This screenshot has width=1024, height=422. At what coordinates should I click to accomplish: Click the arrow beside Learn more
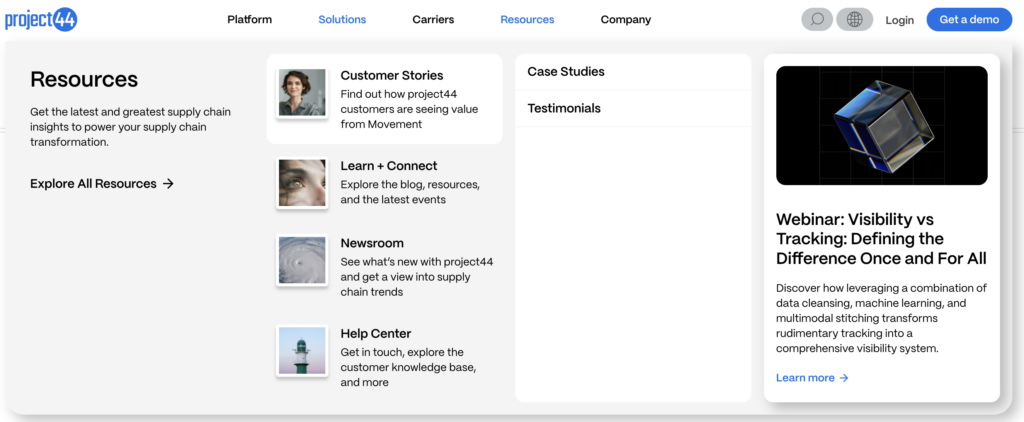pos(844,378)
